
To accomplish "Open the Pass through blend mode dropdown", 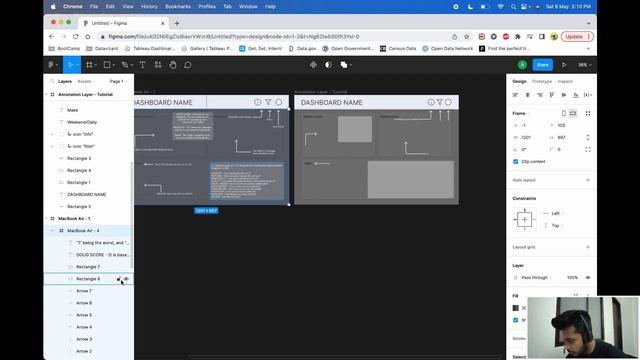I will point(536,277).
